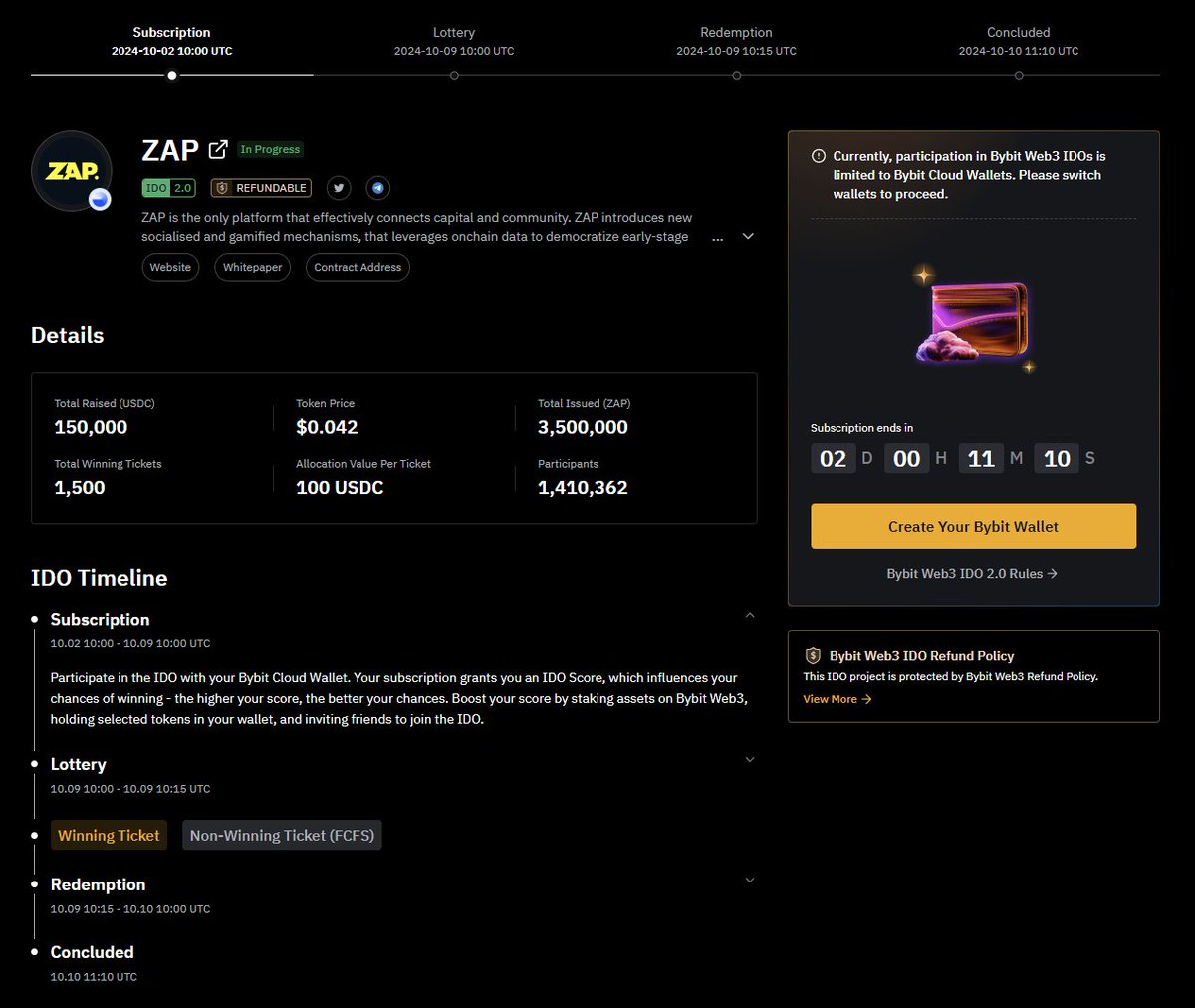This screenshot has height=1008, width=1195.
Task: Open ZAP external link icon
Action: coord(218,150)
